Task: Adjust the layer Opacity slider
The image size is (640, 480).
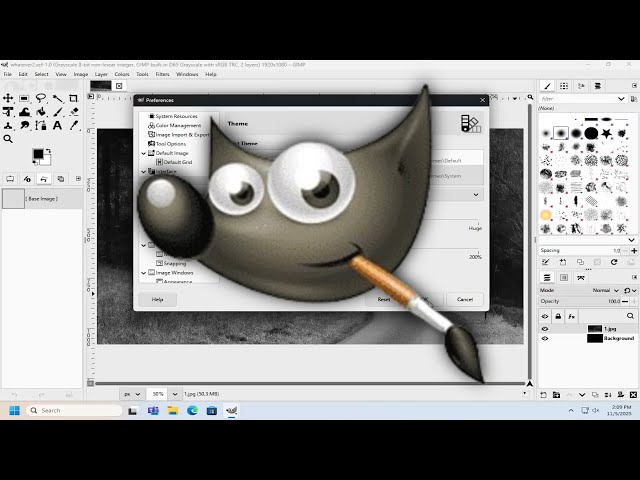Action: [x=580, y=302]
